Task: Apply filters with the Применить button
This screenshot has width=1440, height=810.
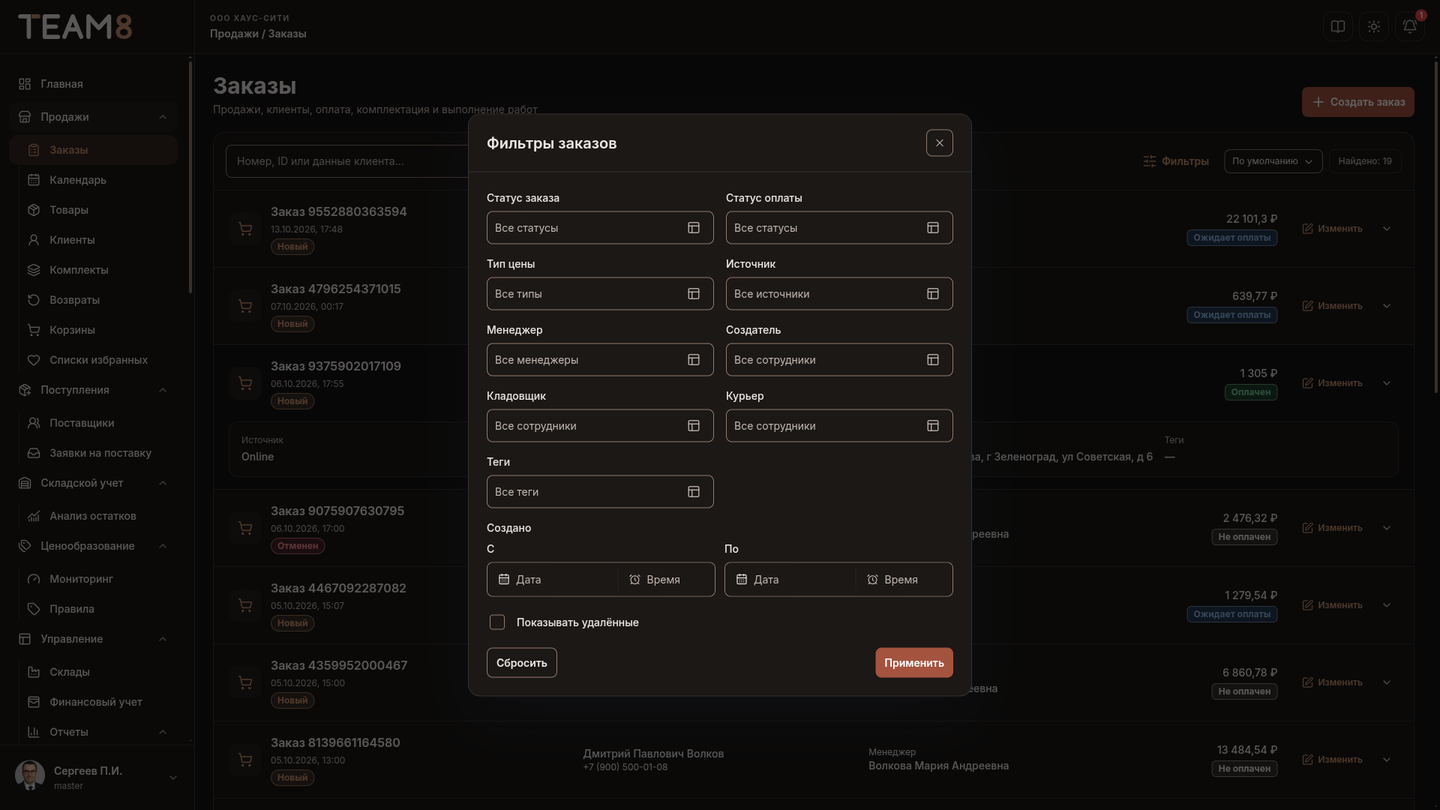Action: tap(914, 663)
